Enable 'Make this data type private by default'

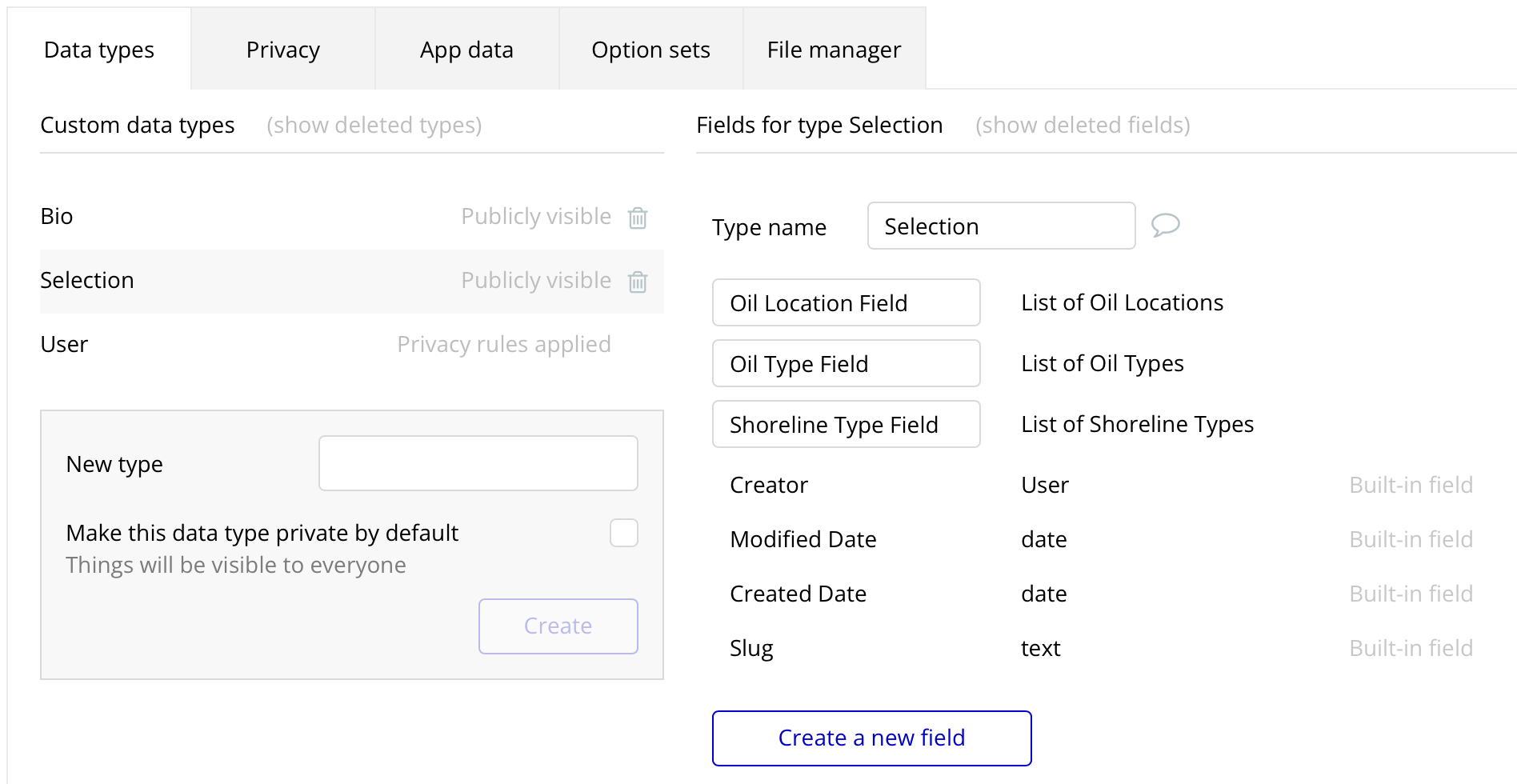pyautogui.click(x=623, y=533)
